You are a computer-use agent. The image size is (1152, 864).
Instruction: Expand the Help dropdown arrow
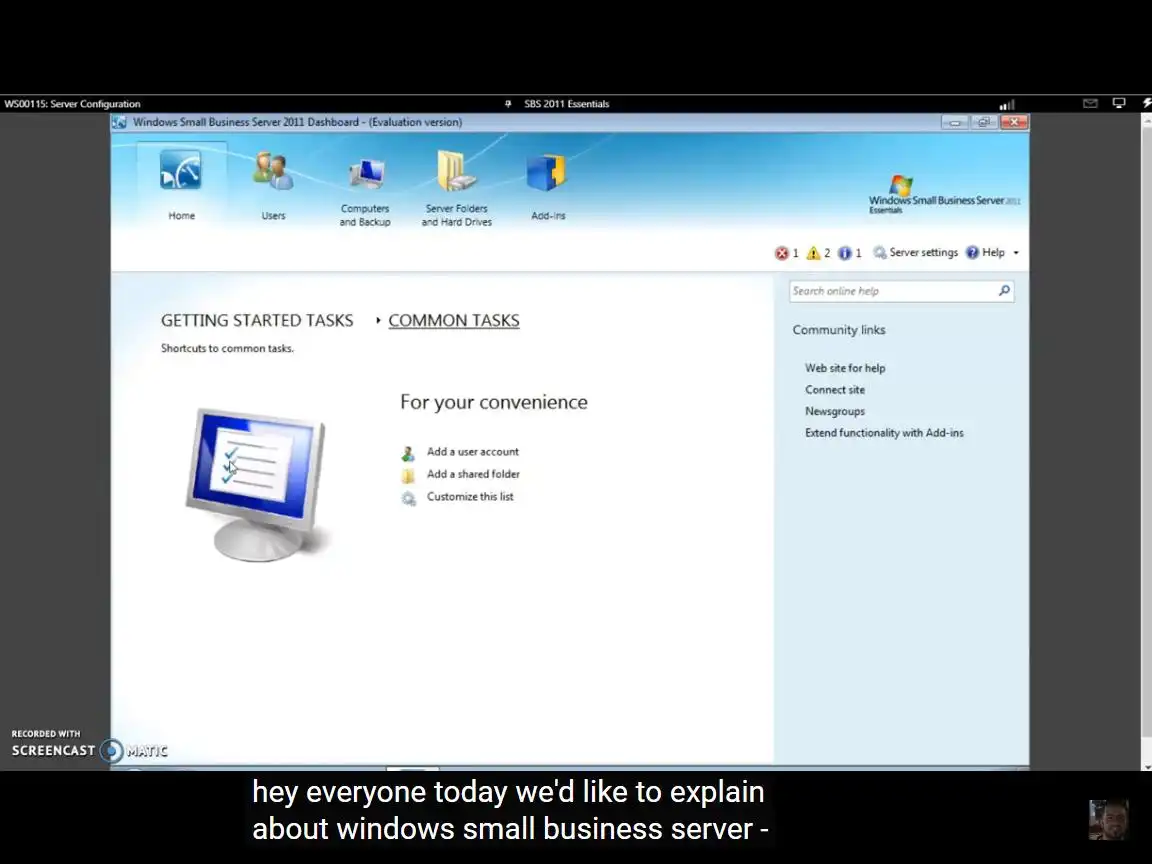point(1016,253)
